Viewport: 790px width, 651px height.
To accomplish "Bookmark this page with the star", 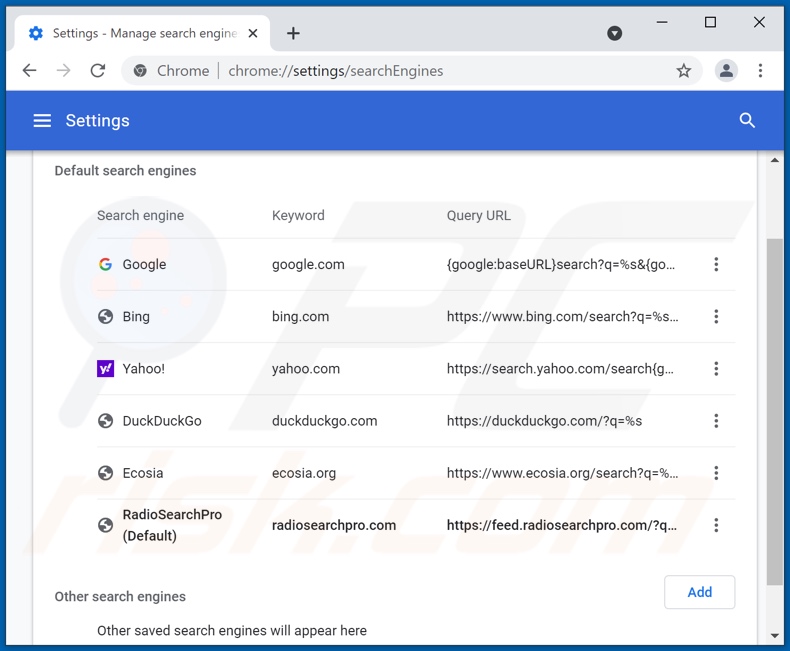I will pos(683,71).
